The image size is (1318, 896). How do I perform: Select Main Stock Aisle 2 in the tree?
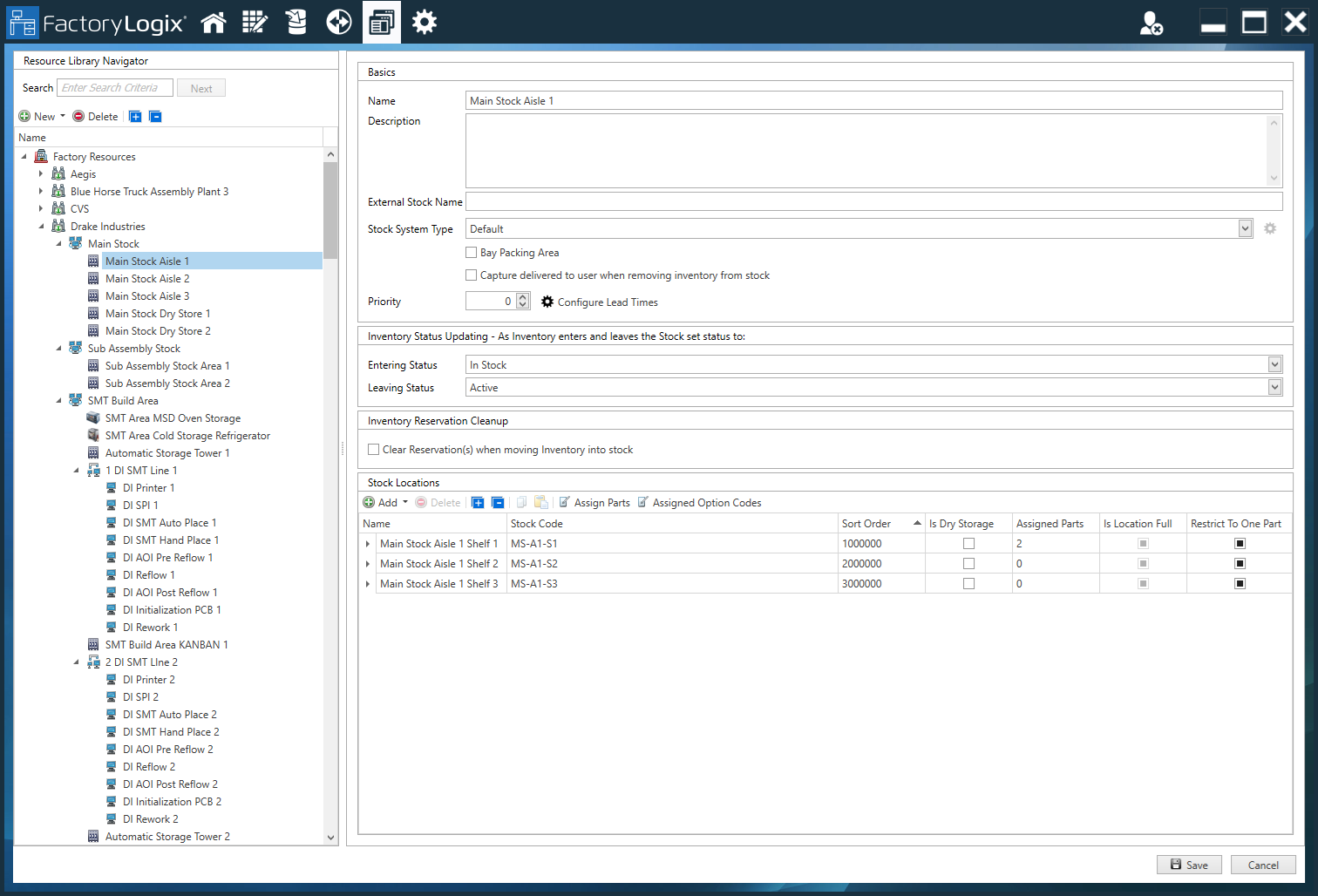pos(146,278)
